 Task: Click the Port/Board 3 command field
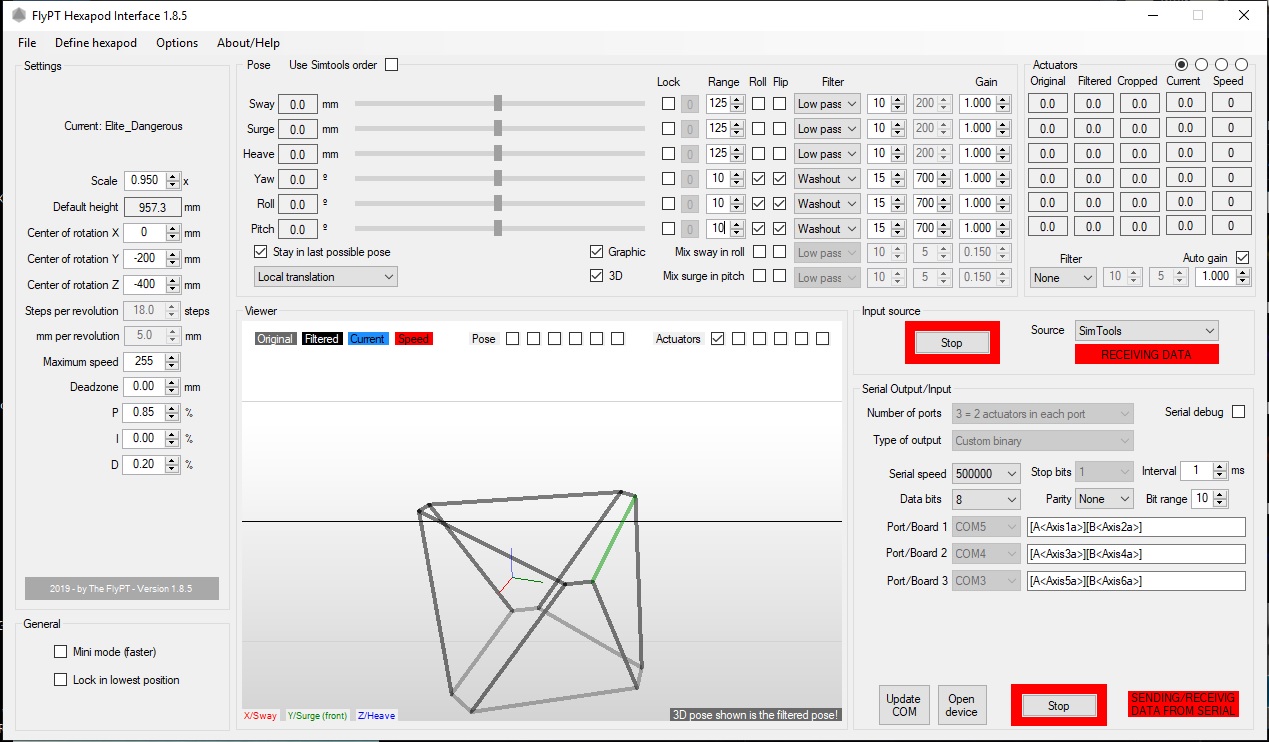click(1136, 581)
